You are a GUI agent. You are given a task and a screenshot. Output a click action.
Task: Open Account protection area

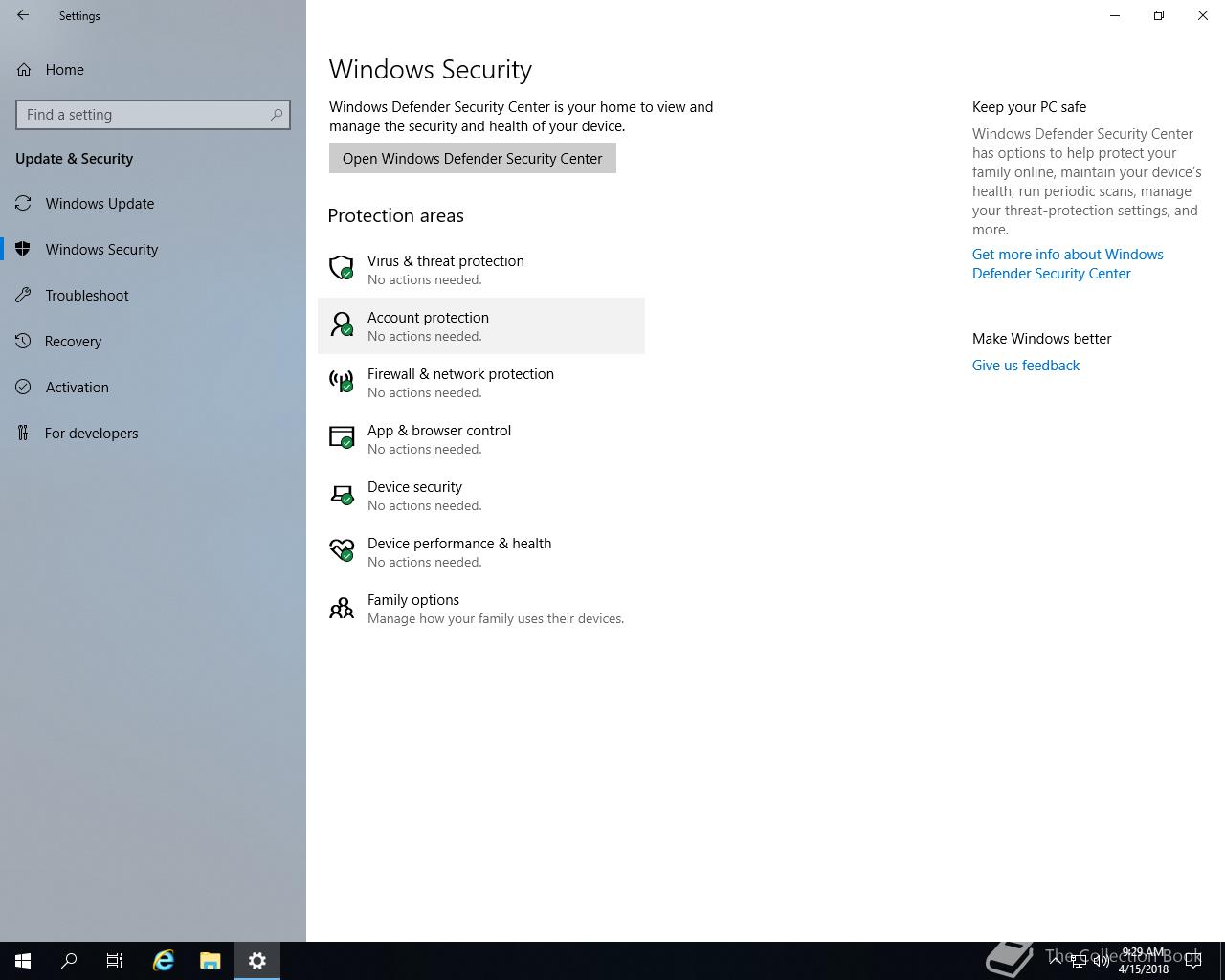[x=481, y=325]
